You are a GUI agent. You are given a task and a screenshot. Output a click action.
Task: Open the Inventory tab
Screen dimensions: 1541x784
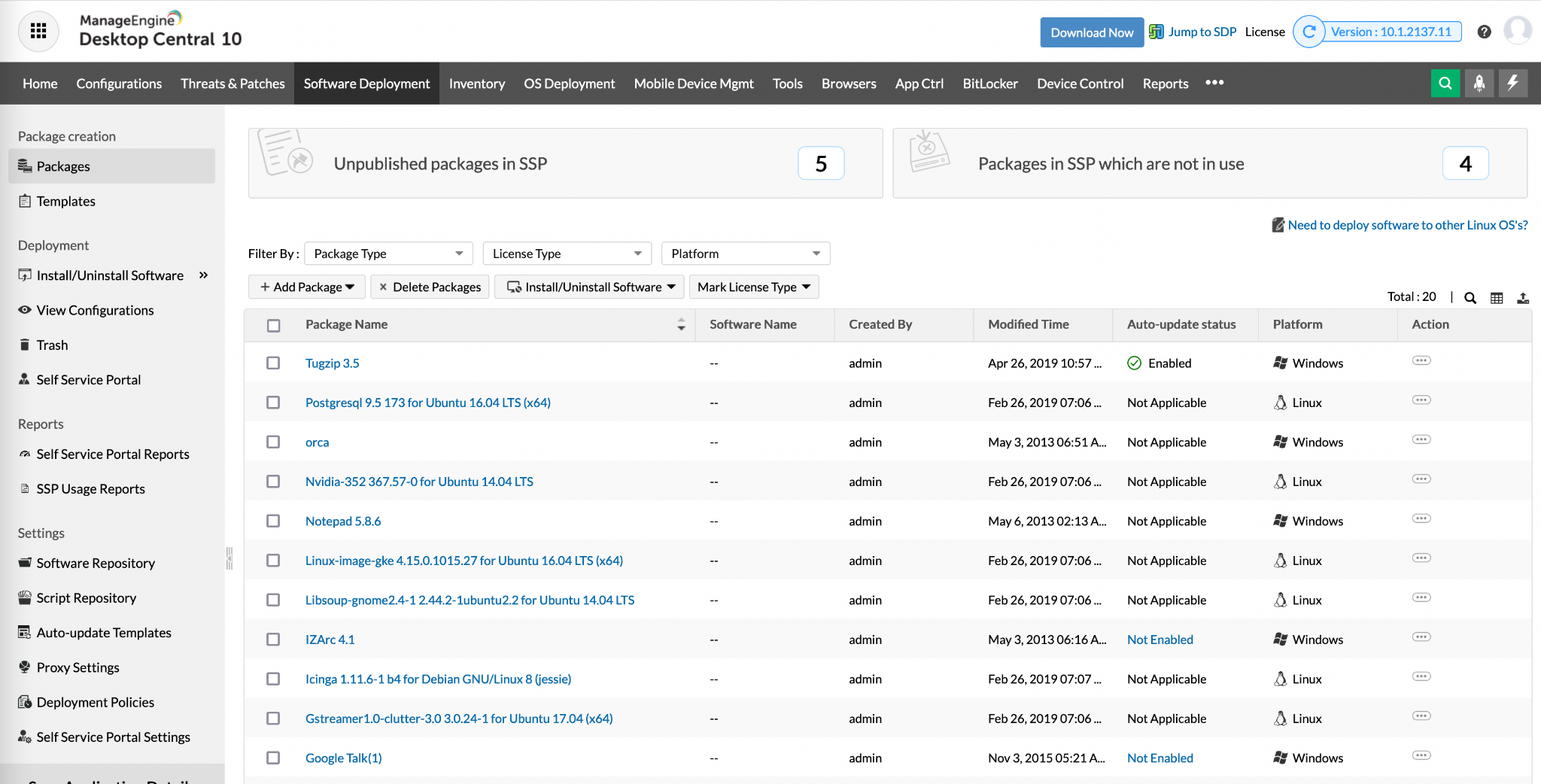click(x=477, y=84)
